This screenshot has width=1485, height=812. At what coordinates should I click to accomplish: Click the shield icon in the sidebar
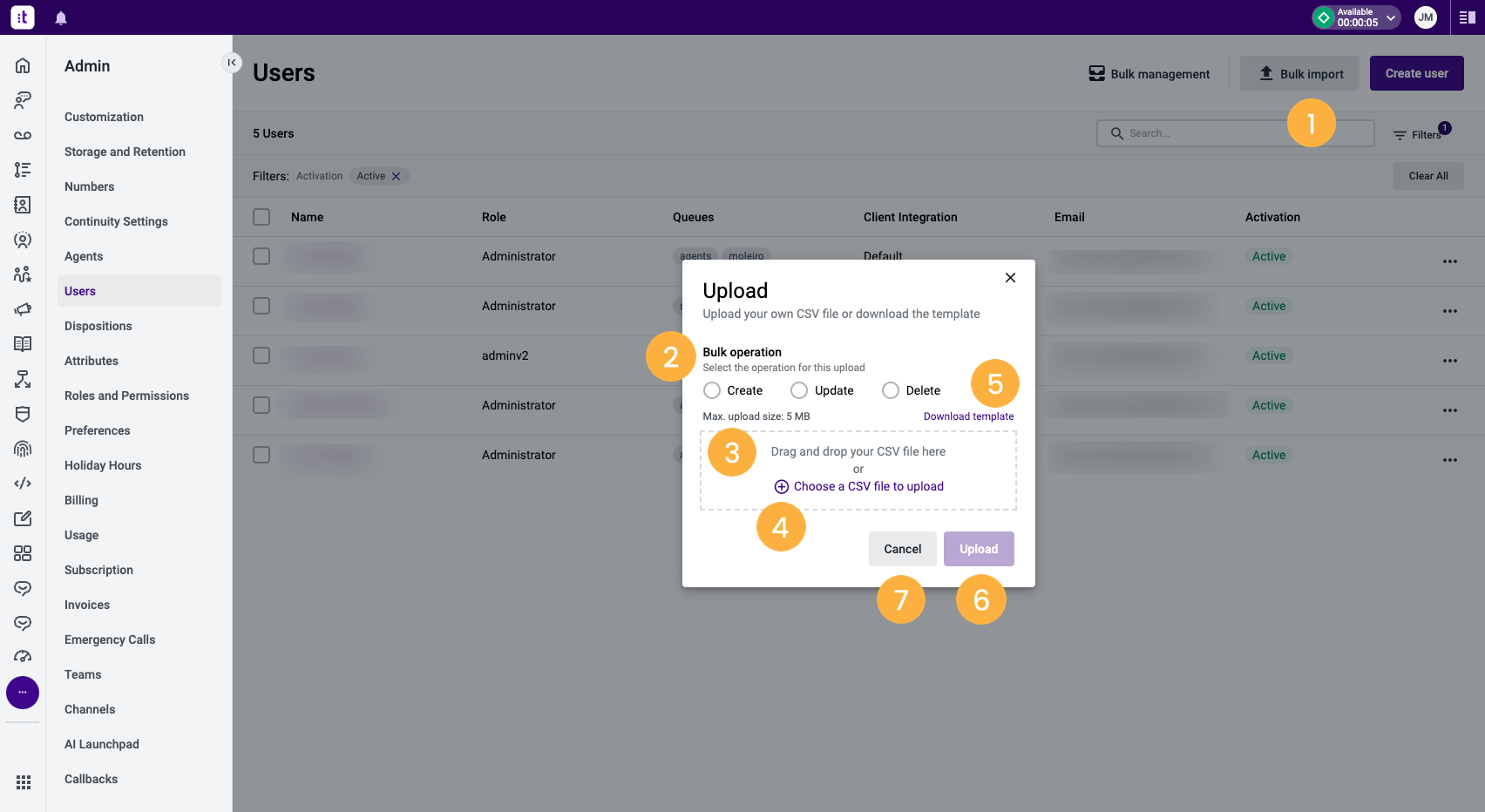23,414
